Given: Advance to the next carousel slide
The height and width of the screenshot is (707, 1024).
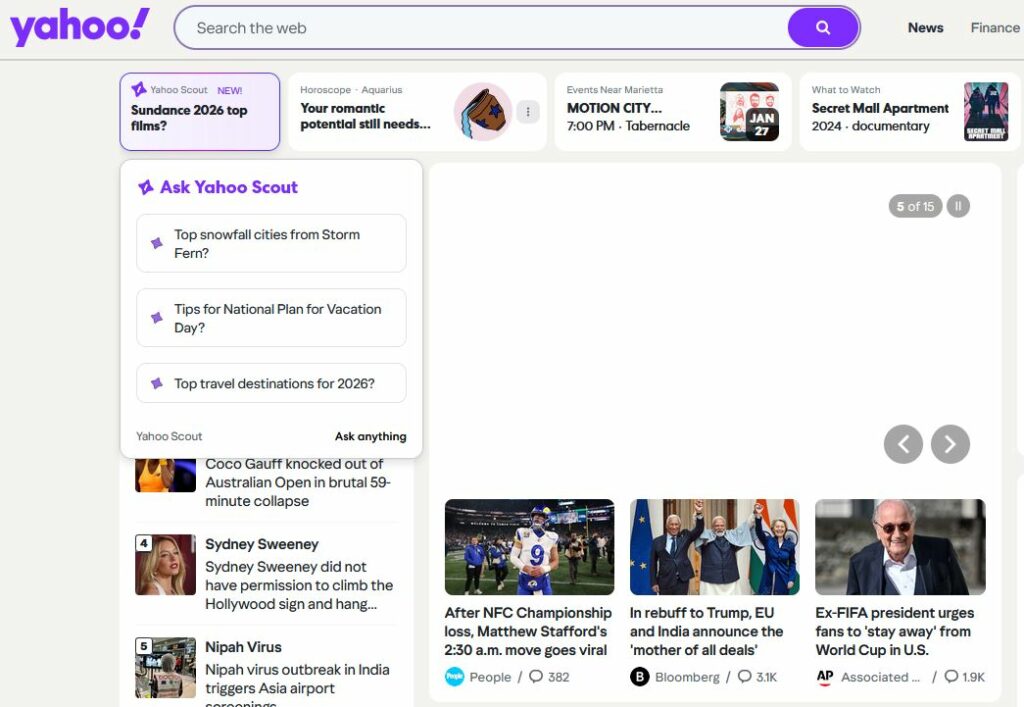Looking at the screenshot, I should coord(950,444).
